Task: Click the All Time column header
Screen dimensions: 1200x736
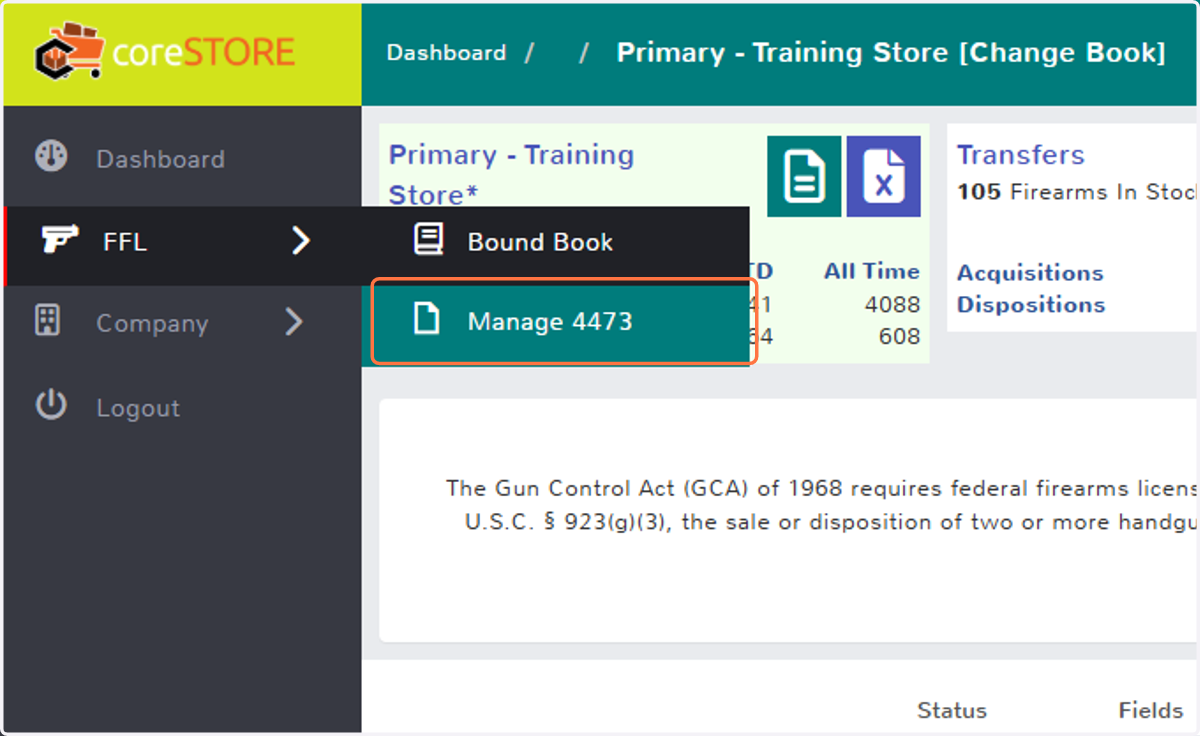Action: 871,271
